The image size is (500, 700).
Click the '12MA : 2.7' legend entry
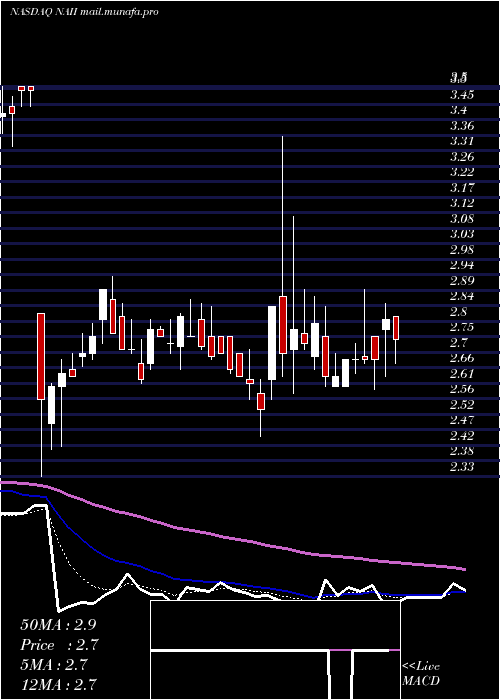[59, 684]
